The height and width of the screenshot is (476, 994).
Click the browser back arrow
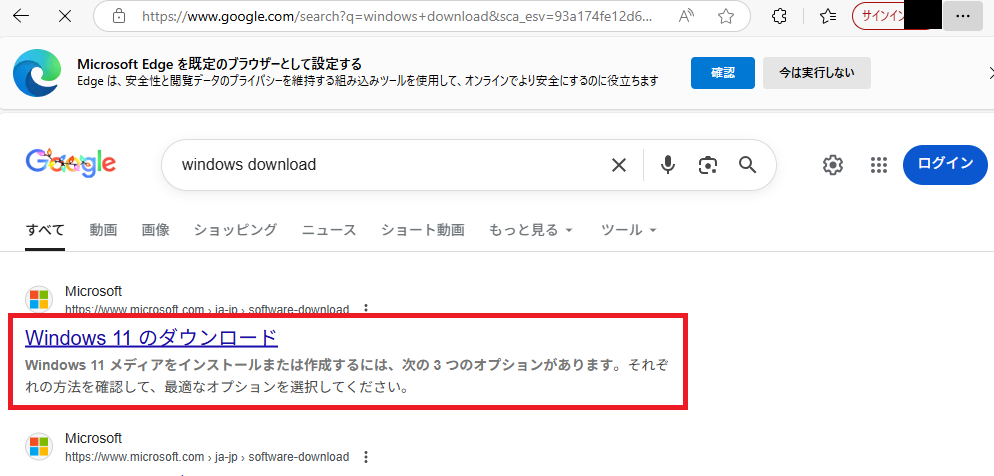[x=20, y=16]
